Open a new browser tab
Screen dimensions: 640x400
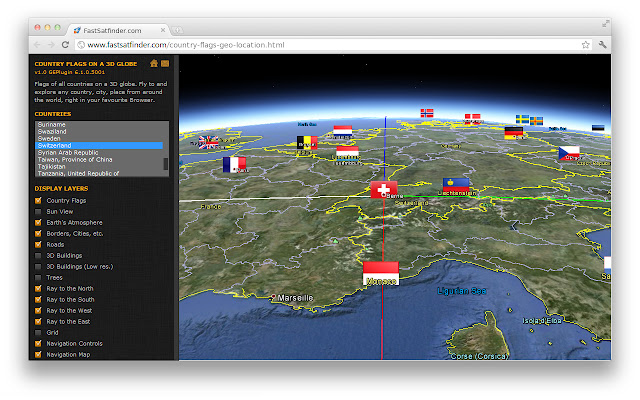pos(177,30)
